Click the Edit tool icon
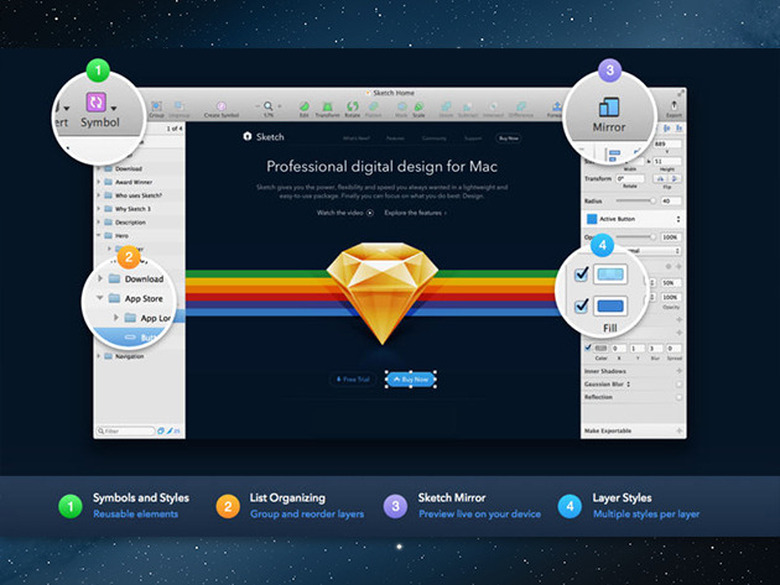The image size is (780, 585). click(x=304, y=105)
